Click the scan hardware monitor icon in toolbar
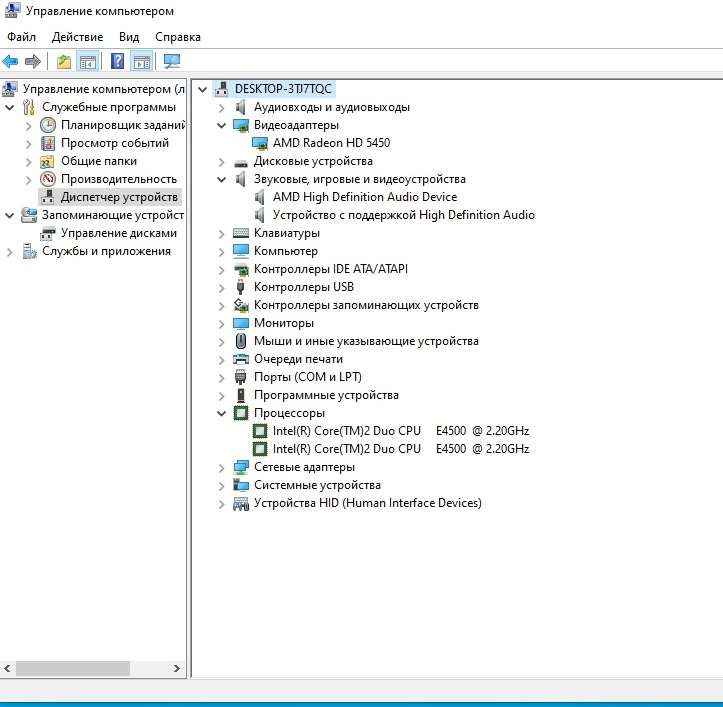This screenshot has height=707, width=723. tap(172, 62)
